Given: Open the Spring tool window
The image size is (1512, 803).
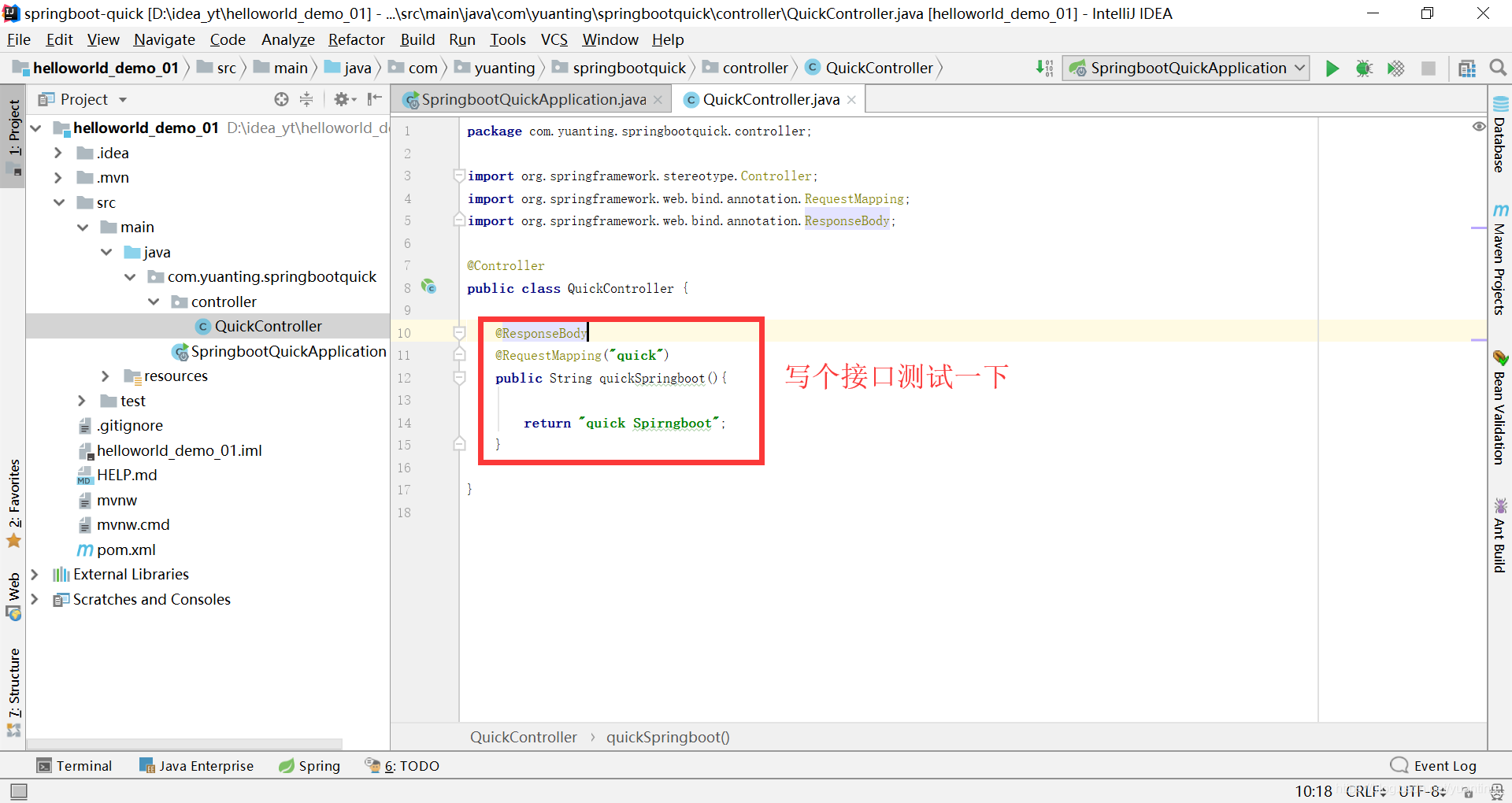Looking at the screenshot, I should [309, 766].
